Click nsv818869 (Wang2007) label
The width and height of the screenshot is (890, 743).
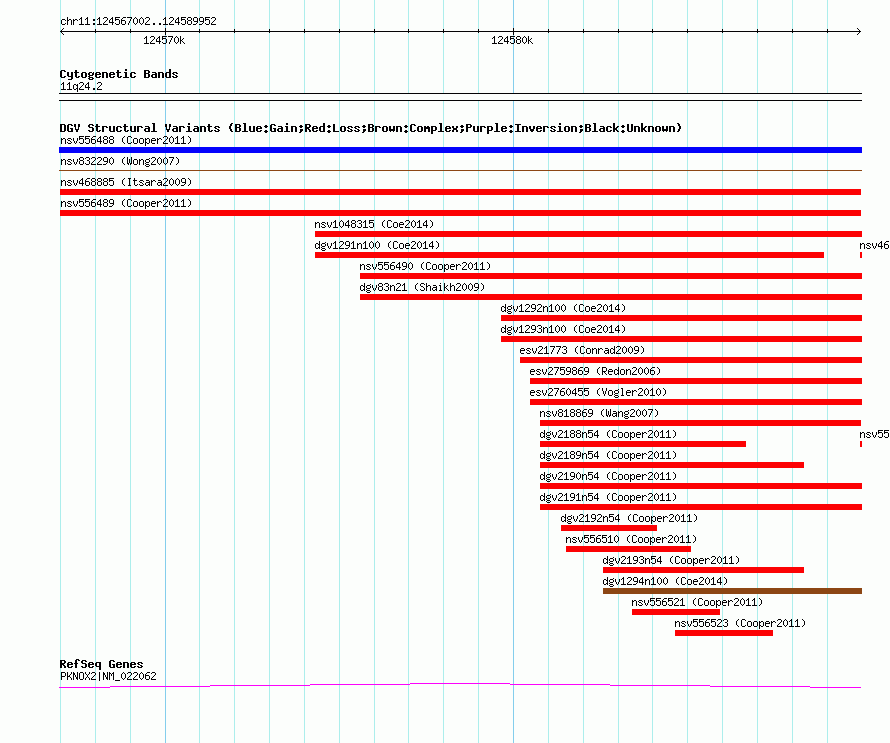(599, 413)
